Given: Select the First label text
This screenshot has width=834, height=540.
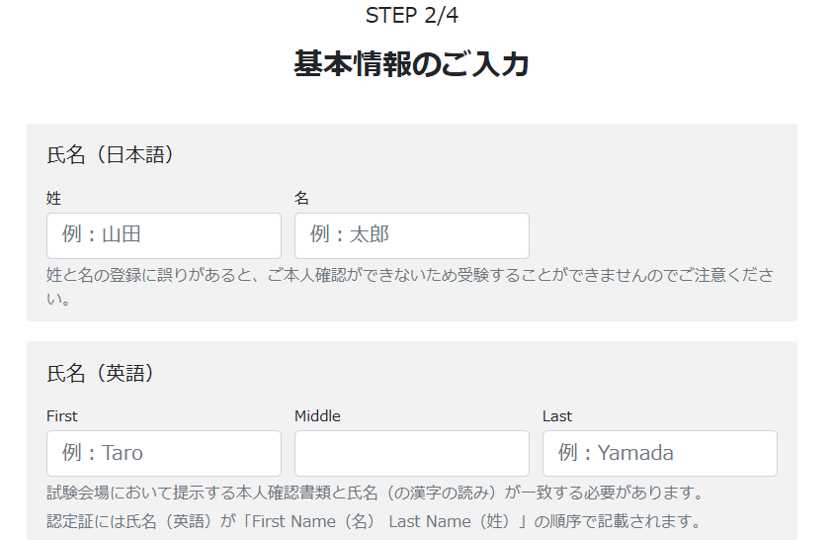Looking at the screenshot, I should 62,416.
